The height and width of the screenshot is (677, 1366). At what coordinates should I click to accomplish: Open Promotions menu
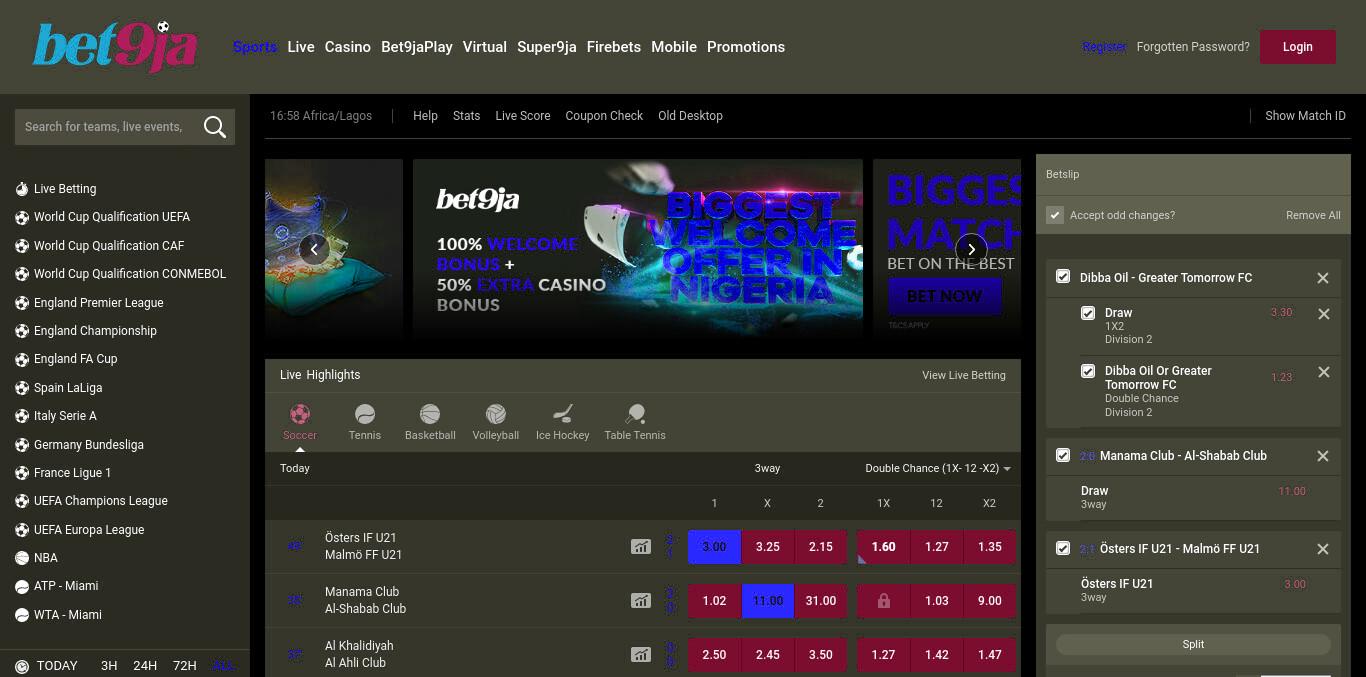point(746,47)
